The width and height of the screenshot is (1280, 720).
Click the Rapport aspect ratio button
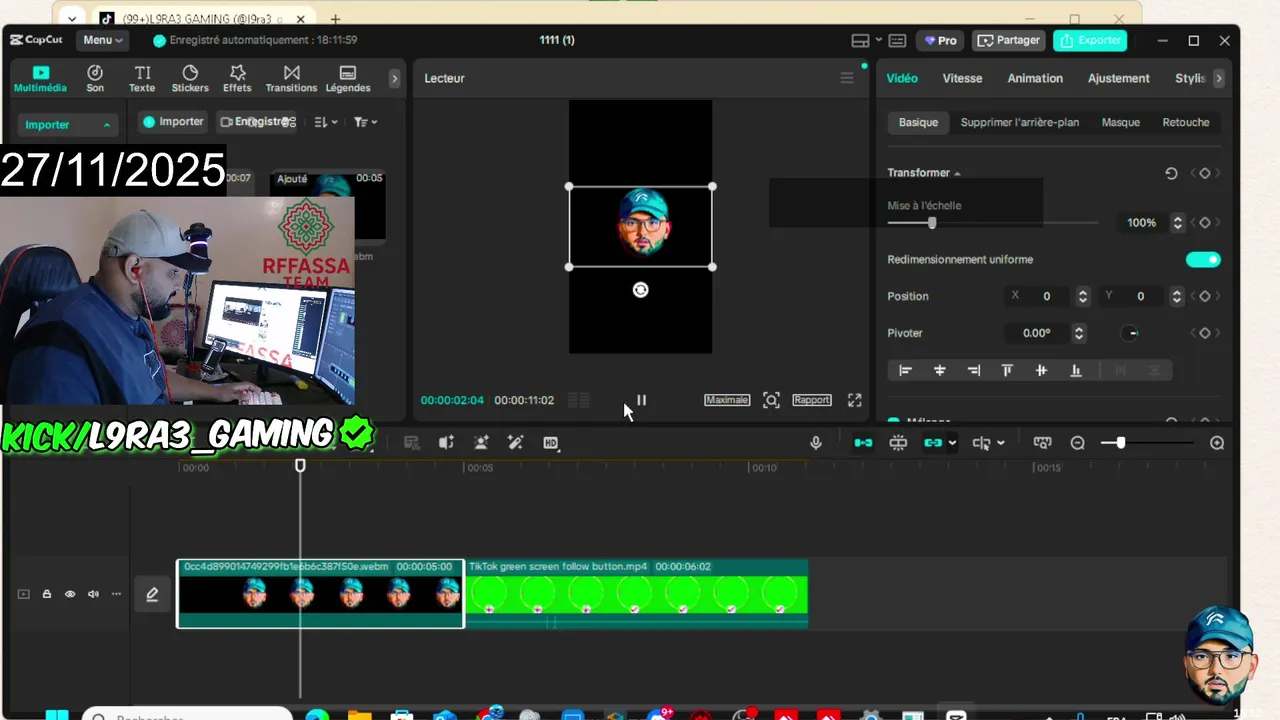812,400
